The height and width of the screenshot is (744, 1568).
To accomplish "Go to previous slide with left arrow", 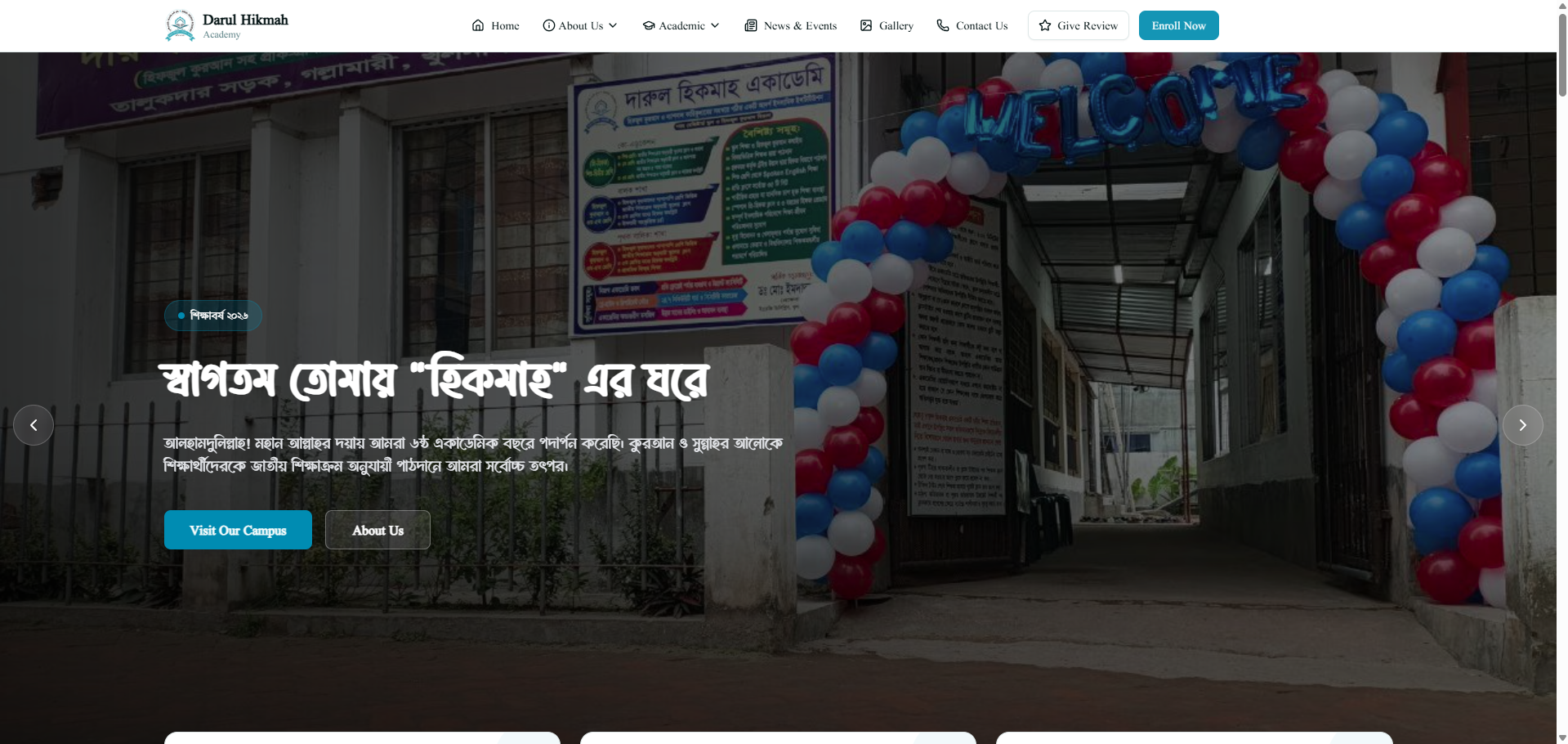I will click(x=34, y=425).
